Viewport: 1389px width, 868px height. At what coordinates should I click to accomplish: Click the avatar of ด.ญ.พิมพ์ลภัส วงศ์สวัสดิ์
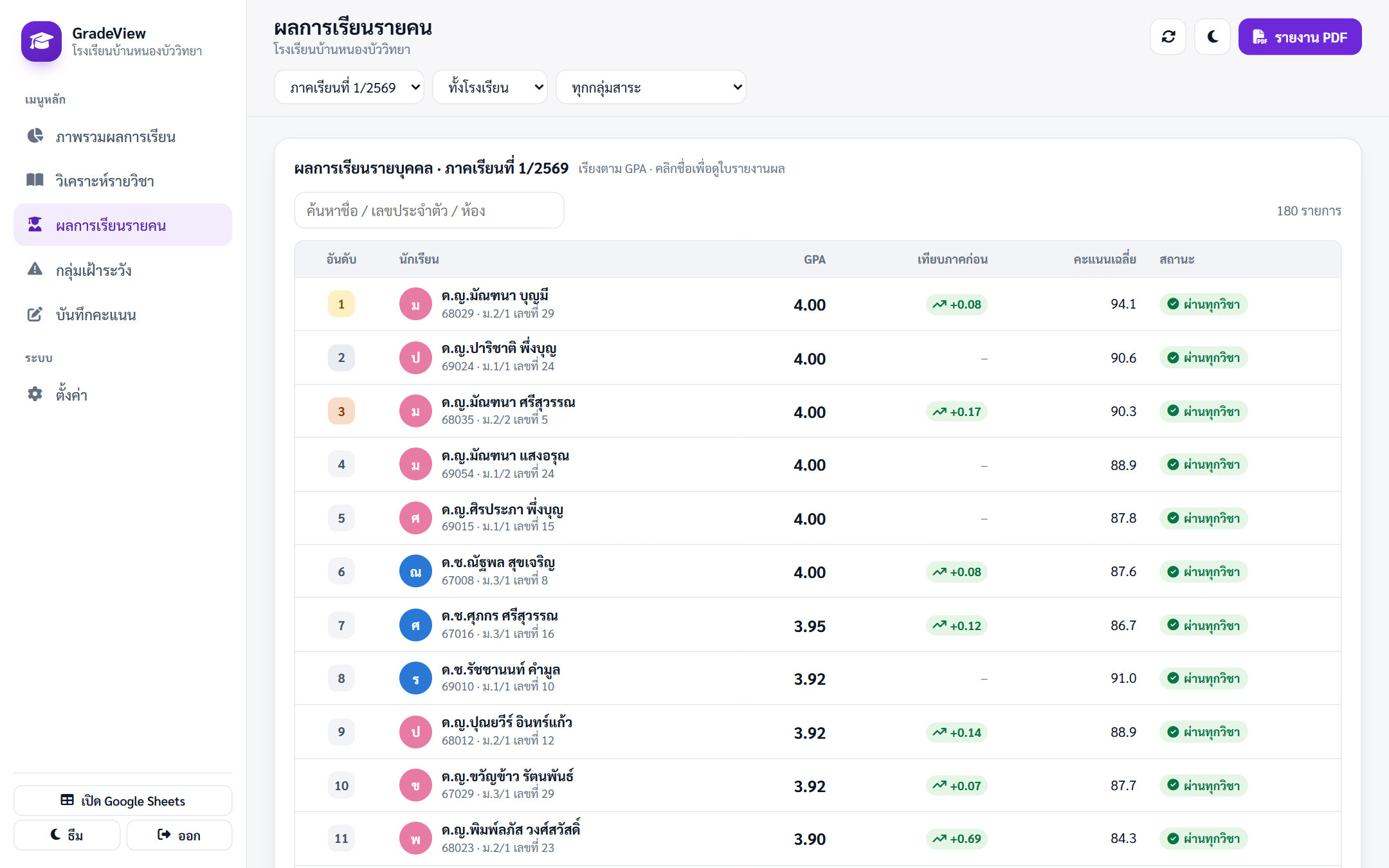[415, 838]
